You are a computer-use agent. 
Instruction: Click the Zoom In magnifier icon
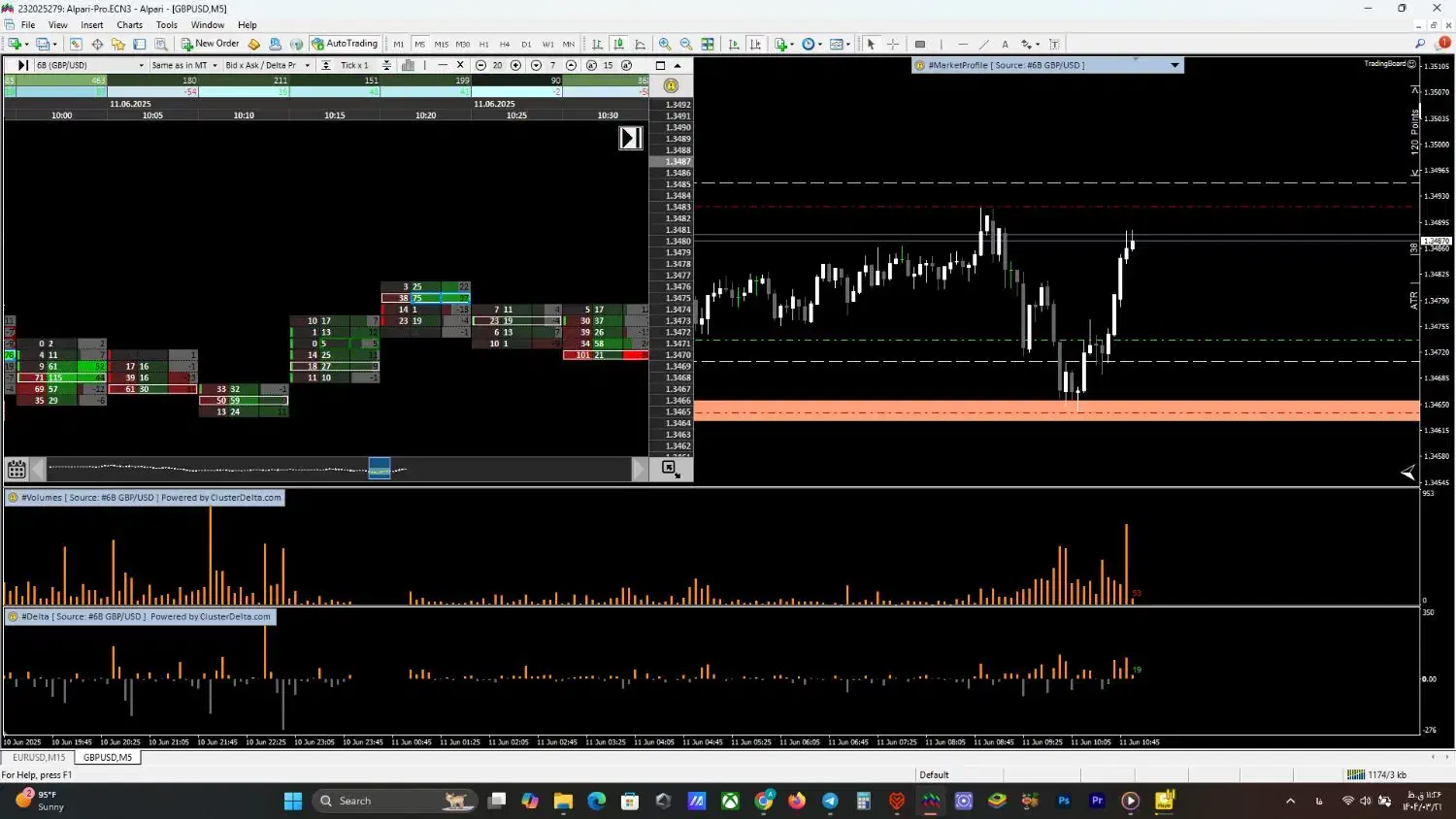pos(665,45)
